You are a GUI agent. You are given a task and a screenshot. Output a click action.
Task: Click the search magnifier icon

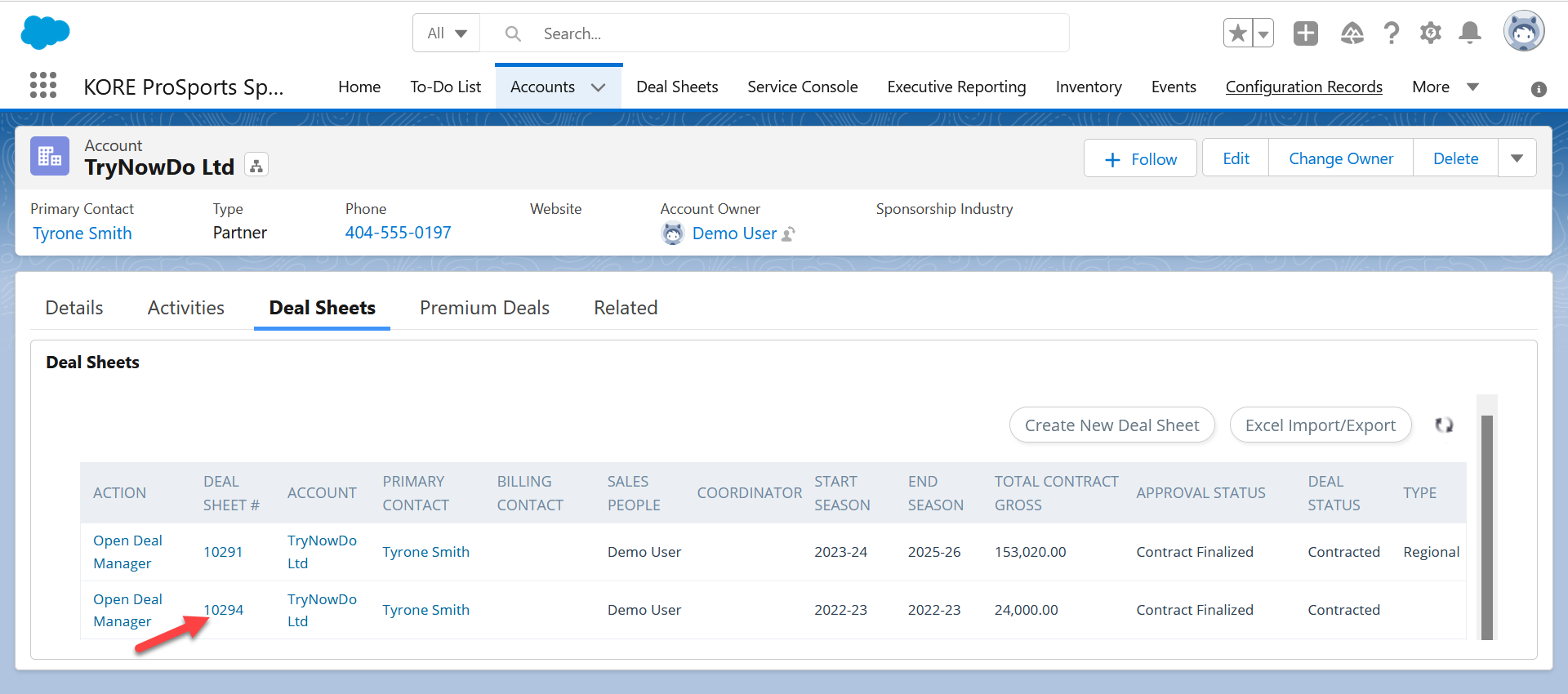513,33
